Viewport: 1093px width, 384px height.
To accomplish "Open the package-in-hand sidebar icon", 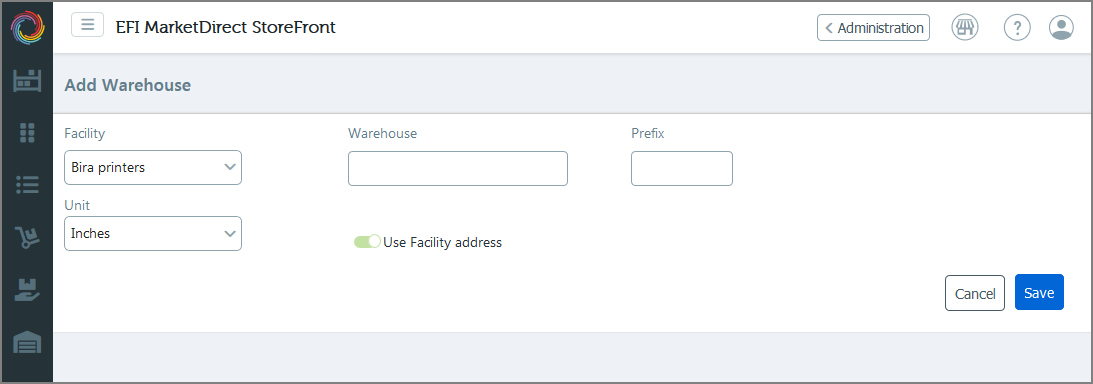I will 27,290.
